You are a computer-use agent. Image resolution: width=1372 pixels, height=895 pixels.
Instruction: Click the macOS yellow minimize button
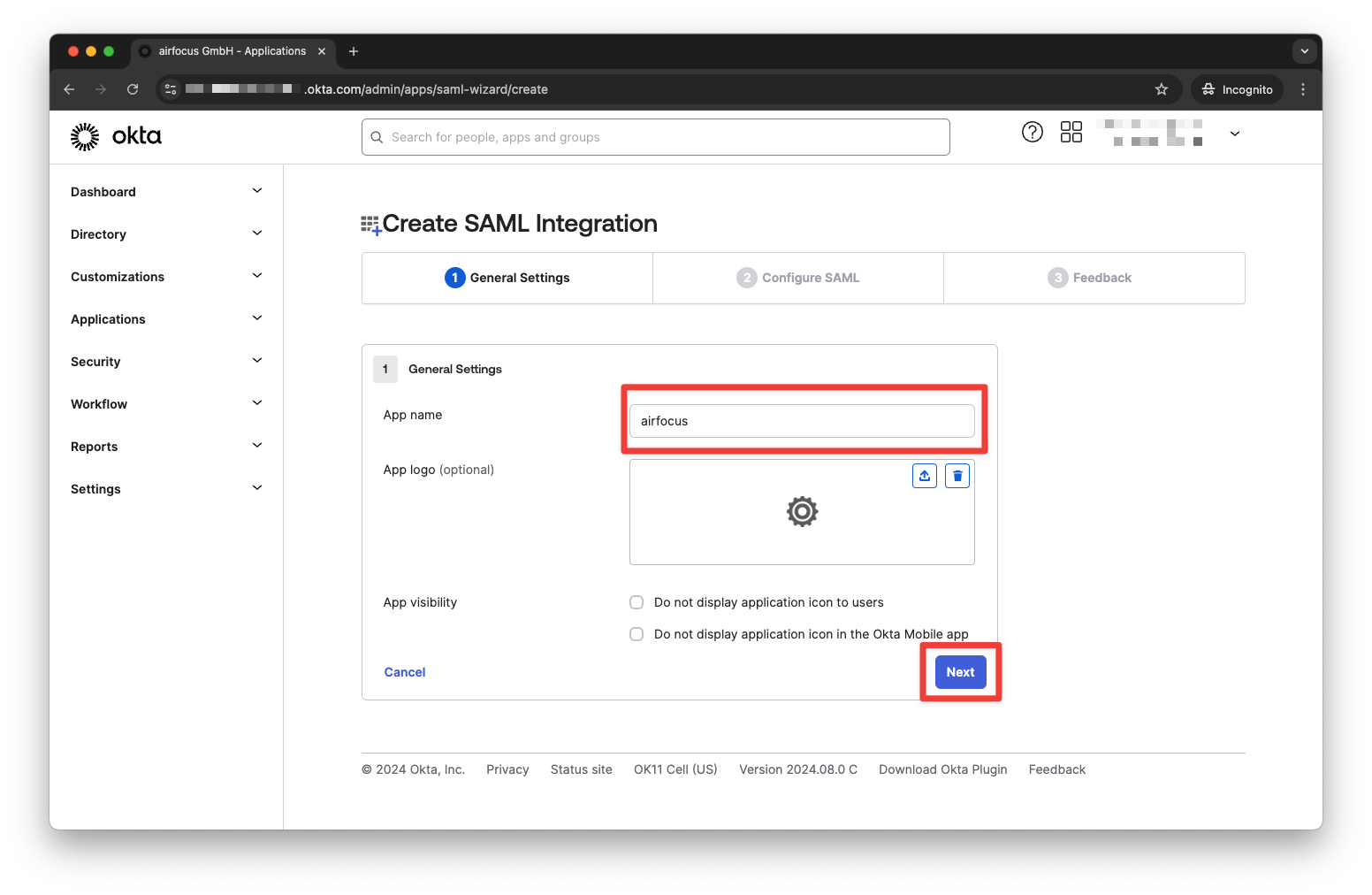(91, 51)
